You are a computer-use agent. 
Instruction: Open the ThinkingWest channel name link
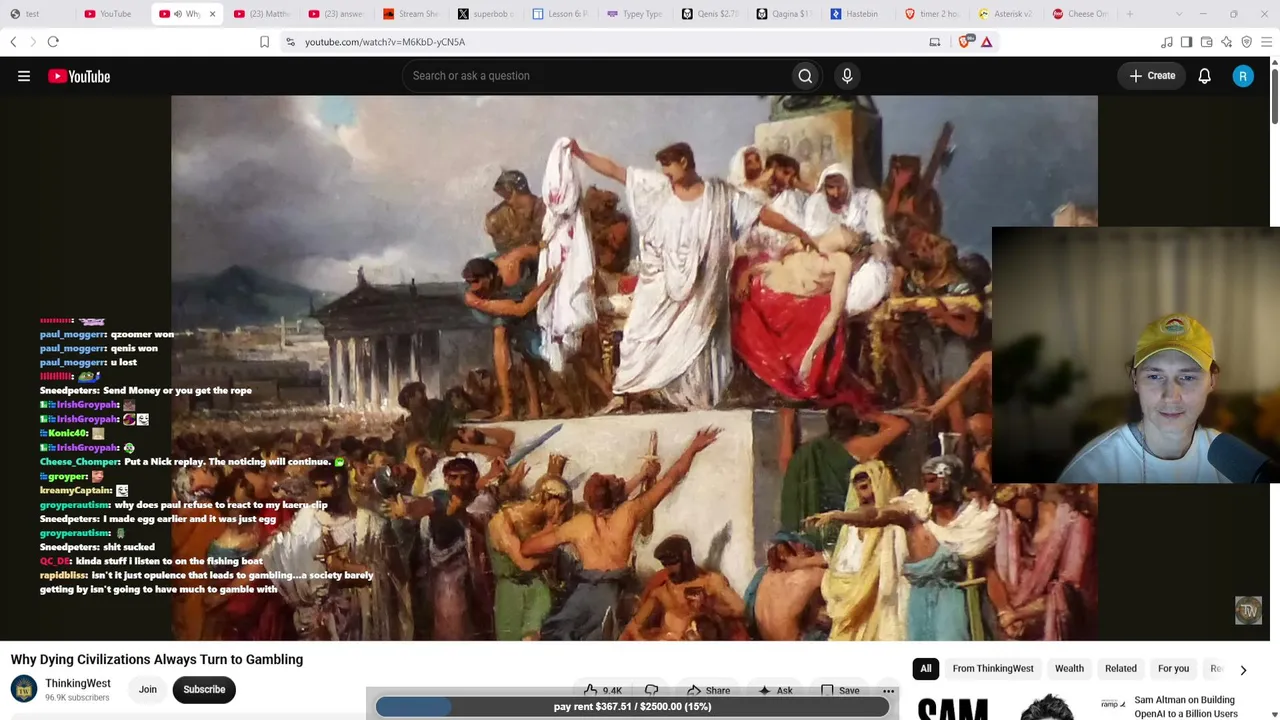78,684
